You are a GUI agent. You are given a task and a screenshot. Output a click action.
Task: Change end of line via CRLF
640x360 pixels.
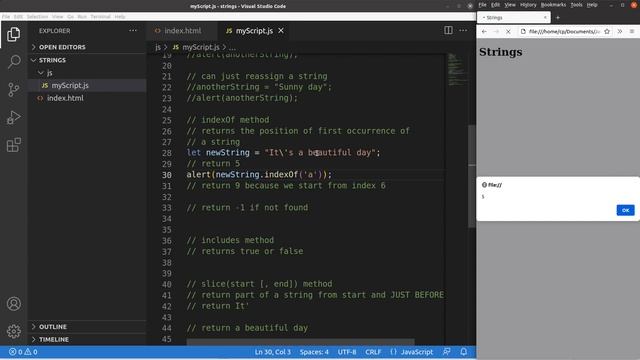[x=373, y=351]
